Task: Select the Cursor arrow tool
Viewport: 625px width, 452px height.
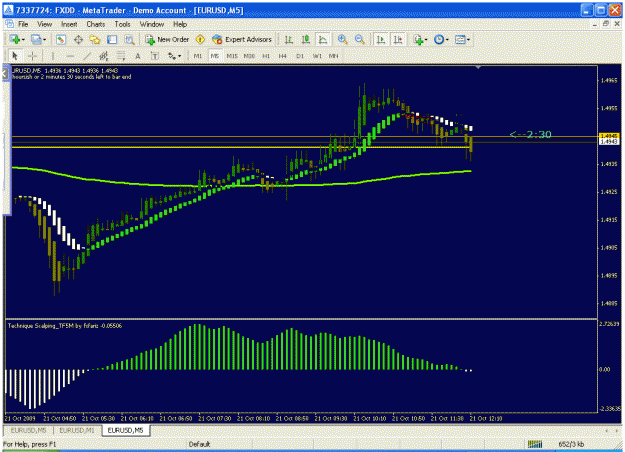Action: click(x=15, y=56)
